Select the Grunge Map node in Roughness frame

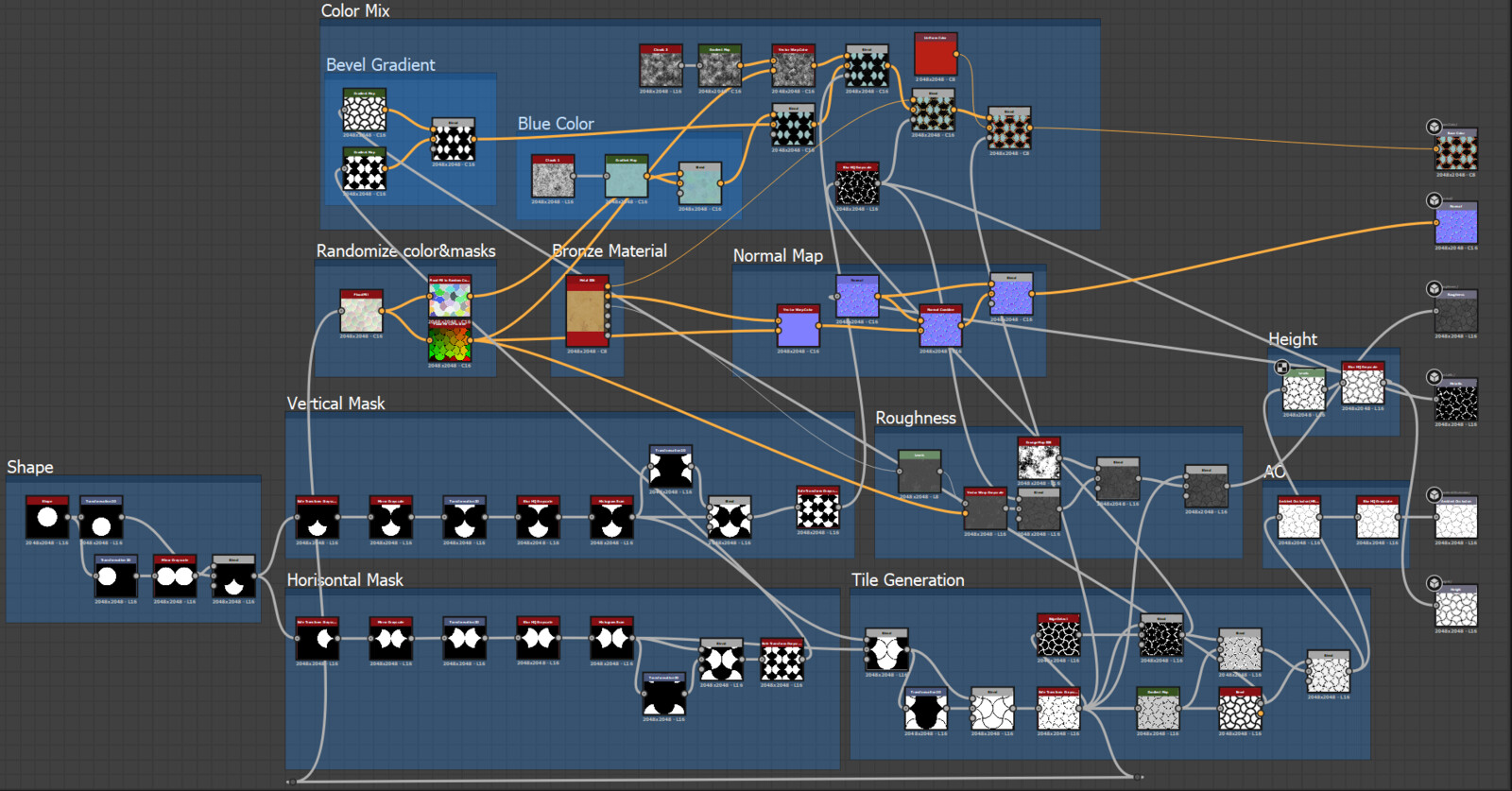[x=1039, y=459]
